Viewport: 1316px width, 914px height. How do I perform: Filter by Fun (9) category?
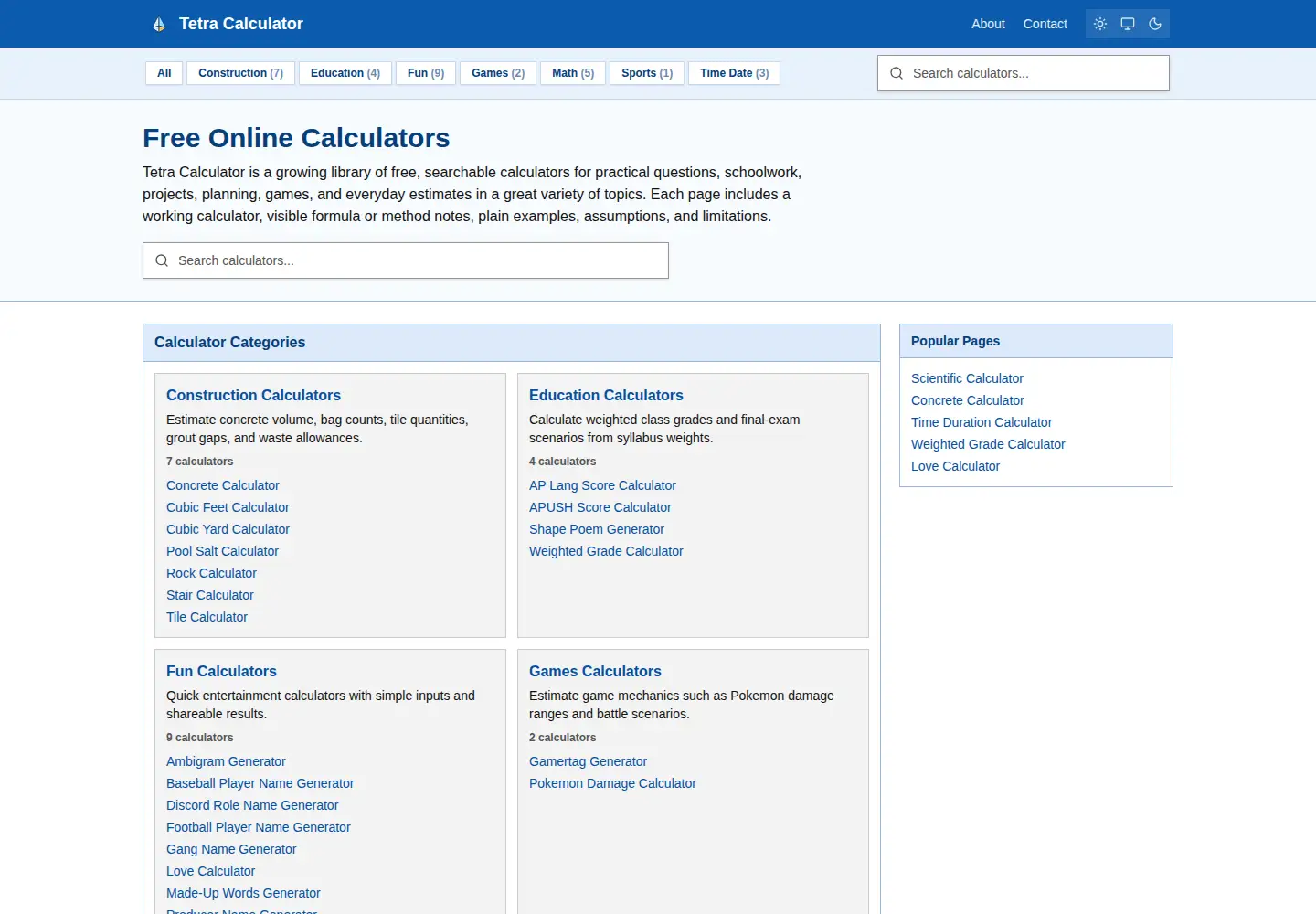click(426, 73)
